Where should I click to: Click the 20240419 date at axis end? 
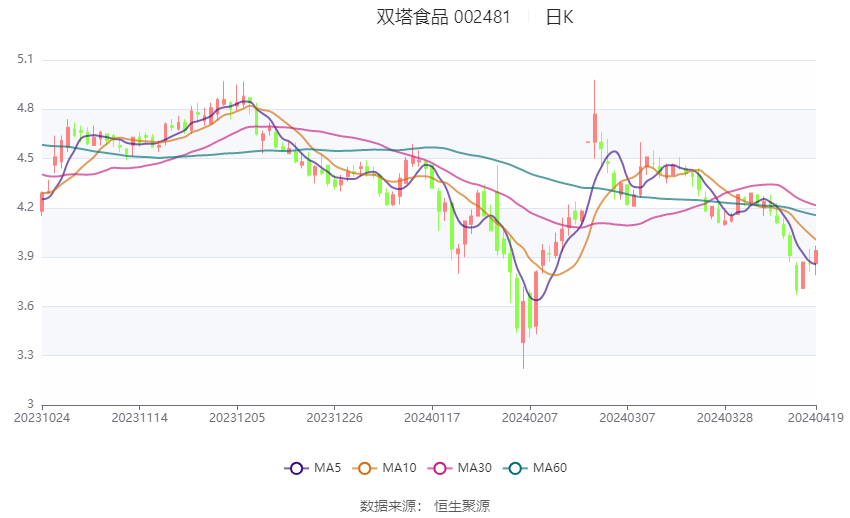815,418
